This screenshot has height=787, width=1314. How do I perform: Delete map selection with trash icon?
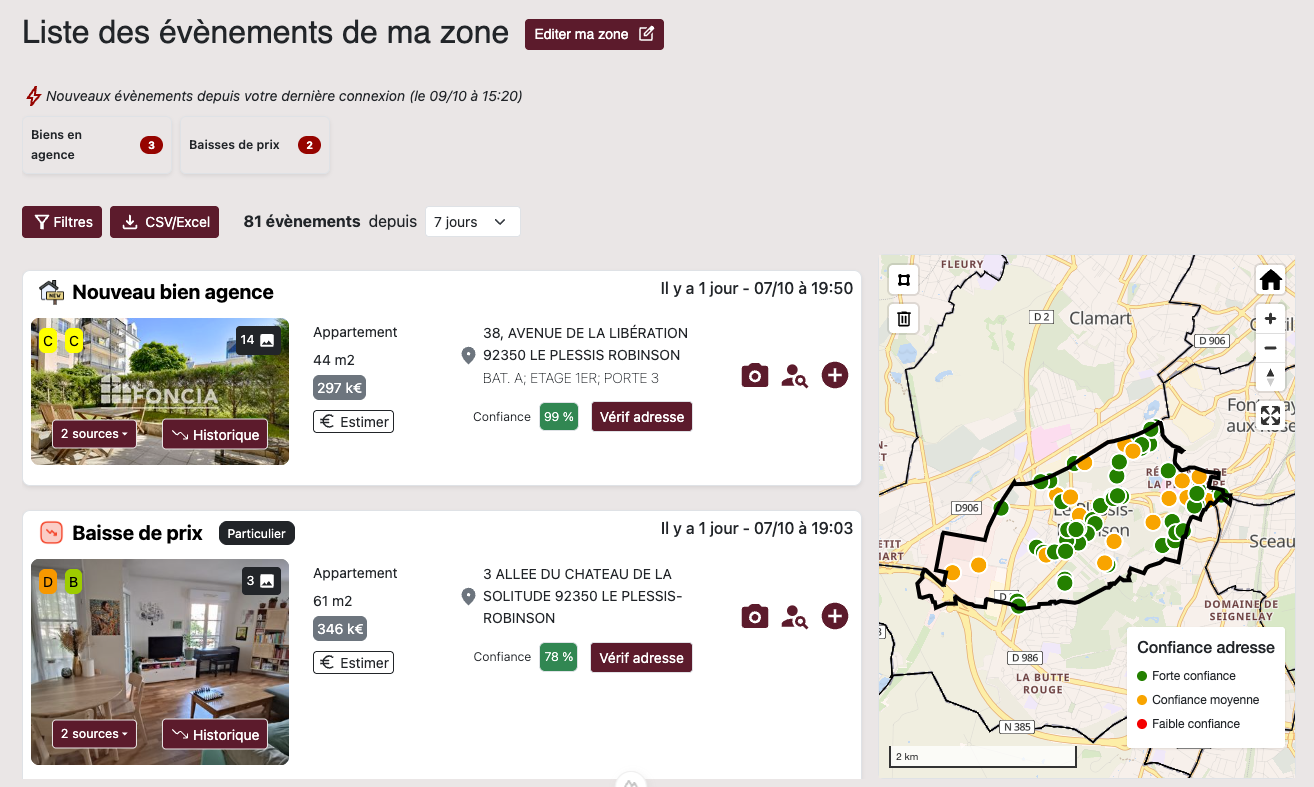(x=904, y=319)
